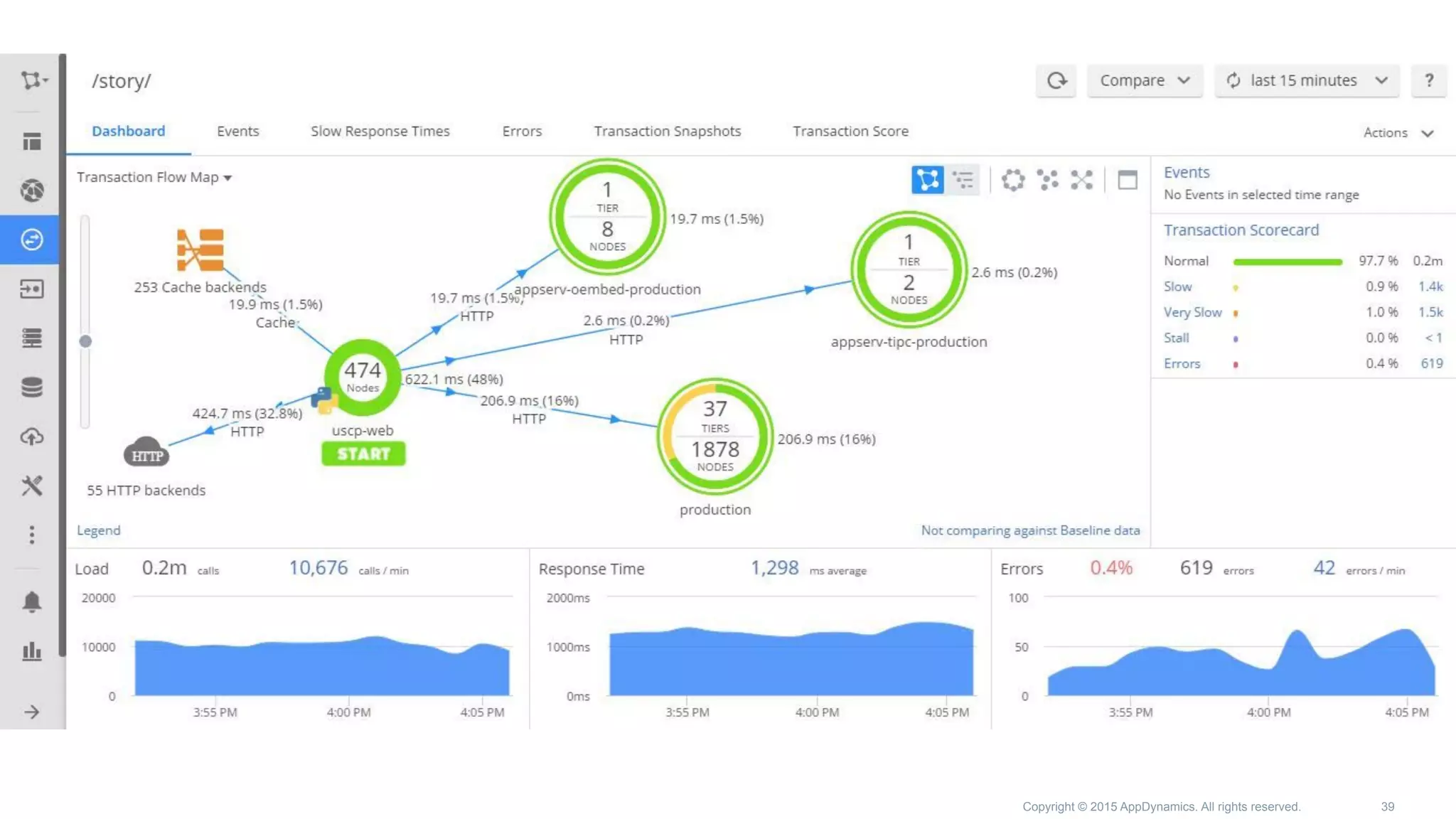Click the START button under uscp-web

click(x=363, y=454)
